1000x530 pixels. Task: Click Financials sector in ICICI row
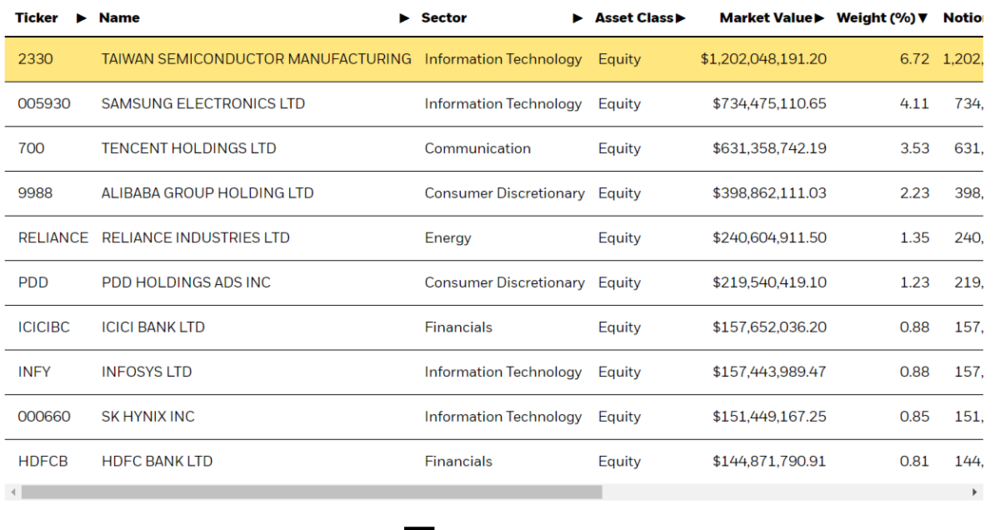pyautogui.click(x=459, y=327)
